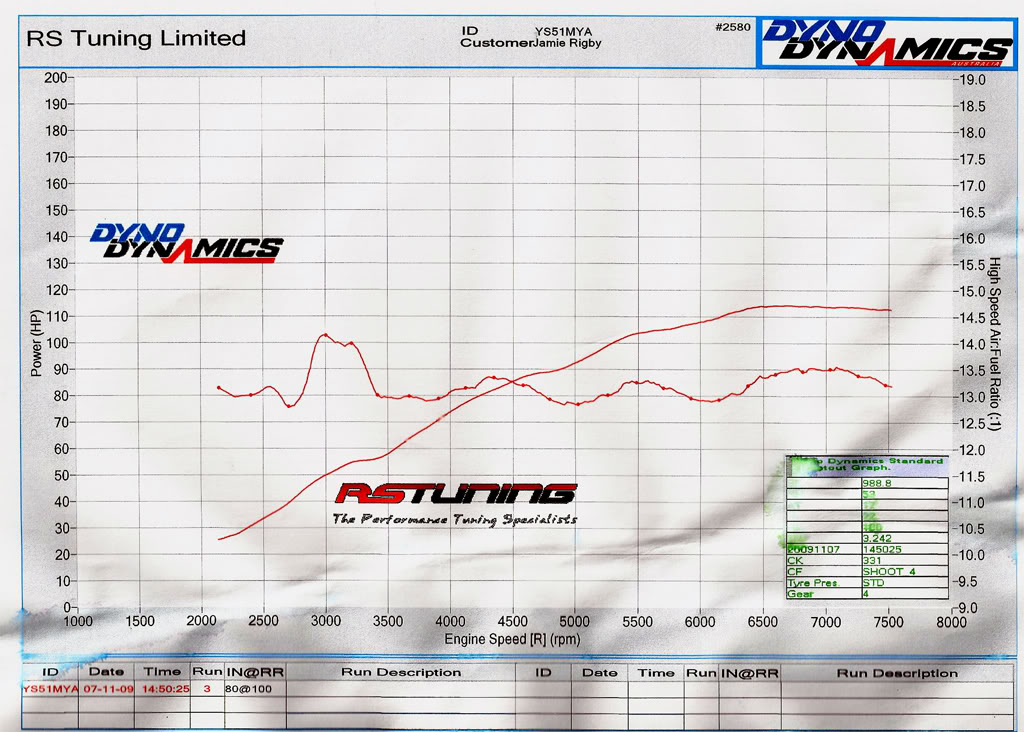This screenshot has height=732, width=1024.
Task: Click the '110' tick on the power axis
Action: coord(56,317)
